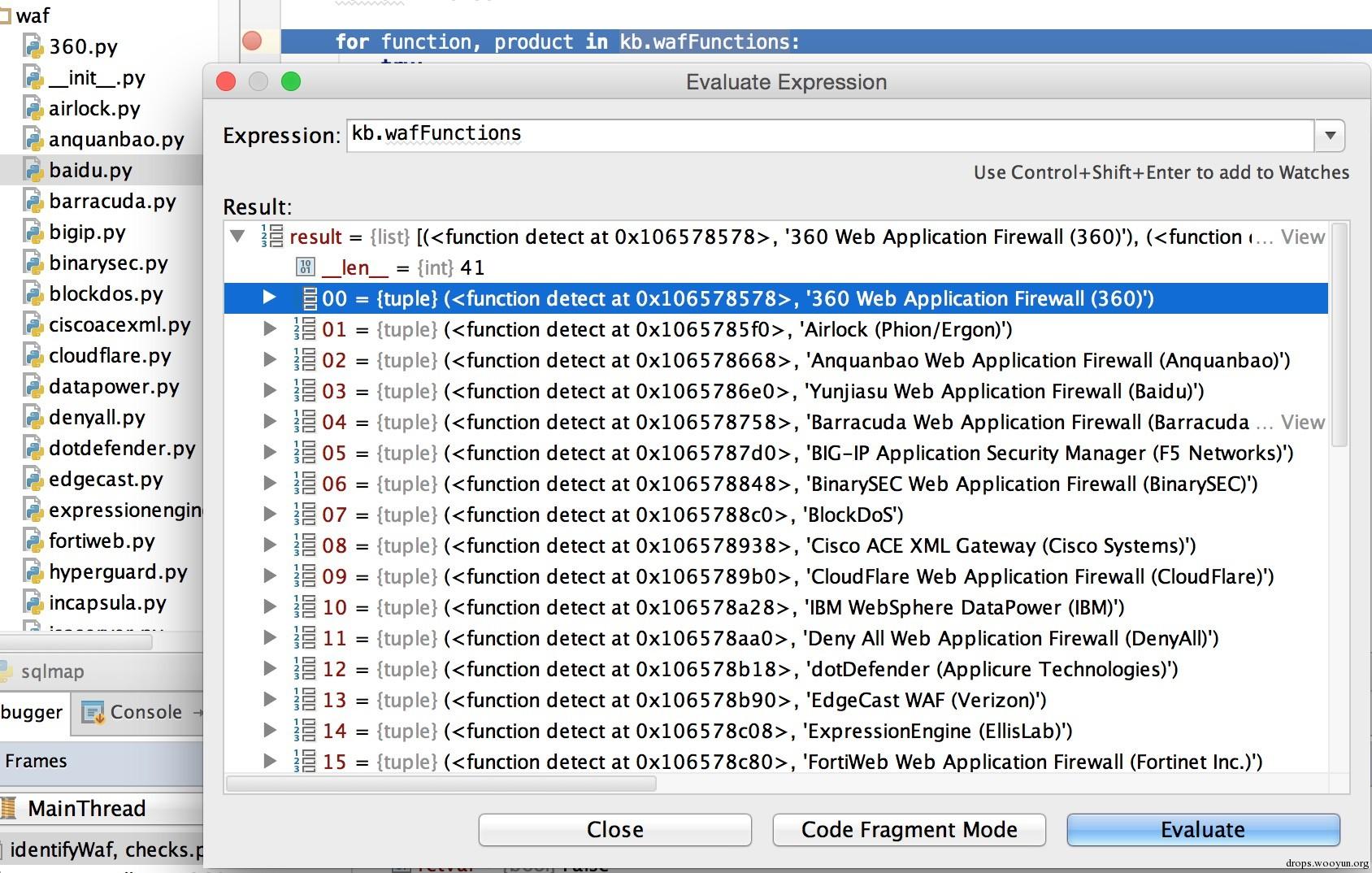The image size is (1372, 873).
Task: Close the Evaluate Expression dialog with red button
Action: (x=226, y=81)
